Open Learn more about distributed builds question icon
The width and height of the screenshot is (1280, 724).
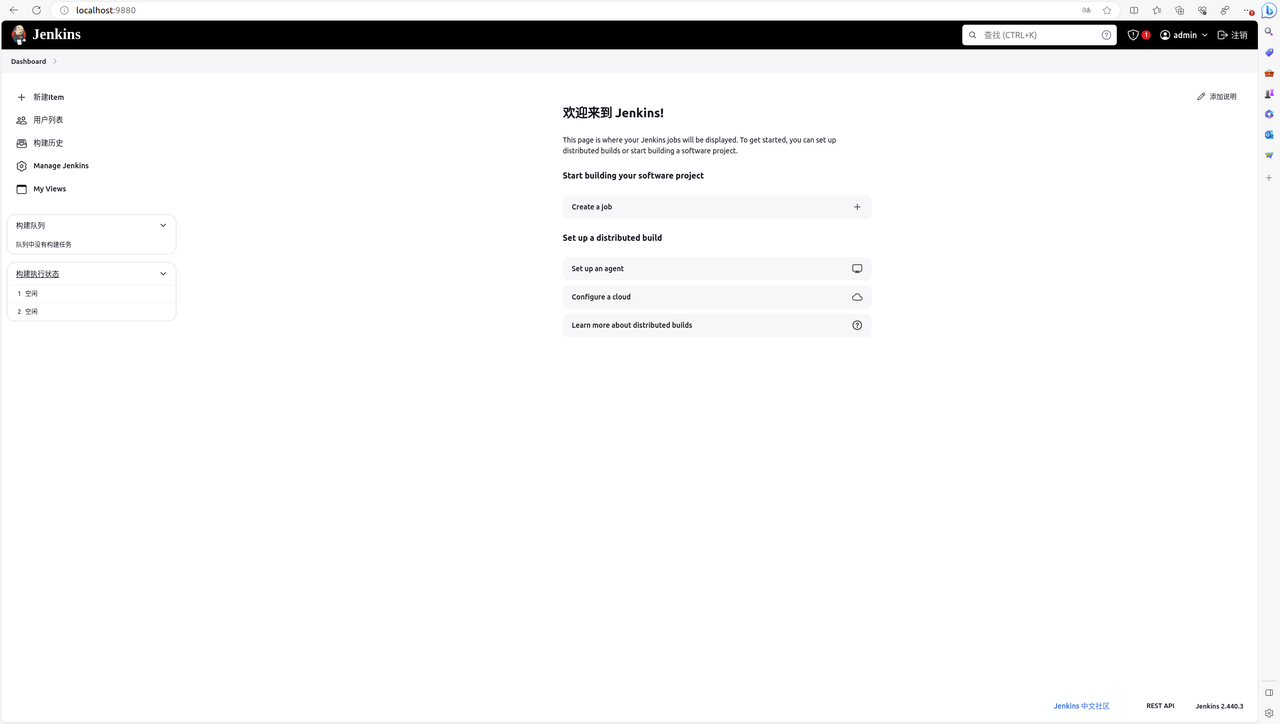857,324
